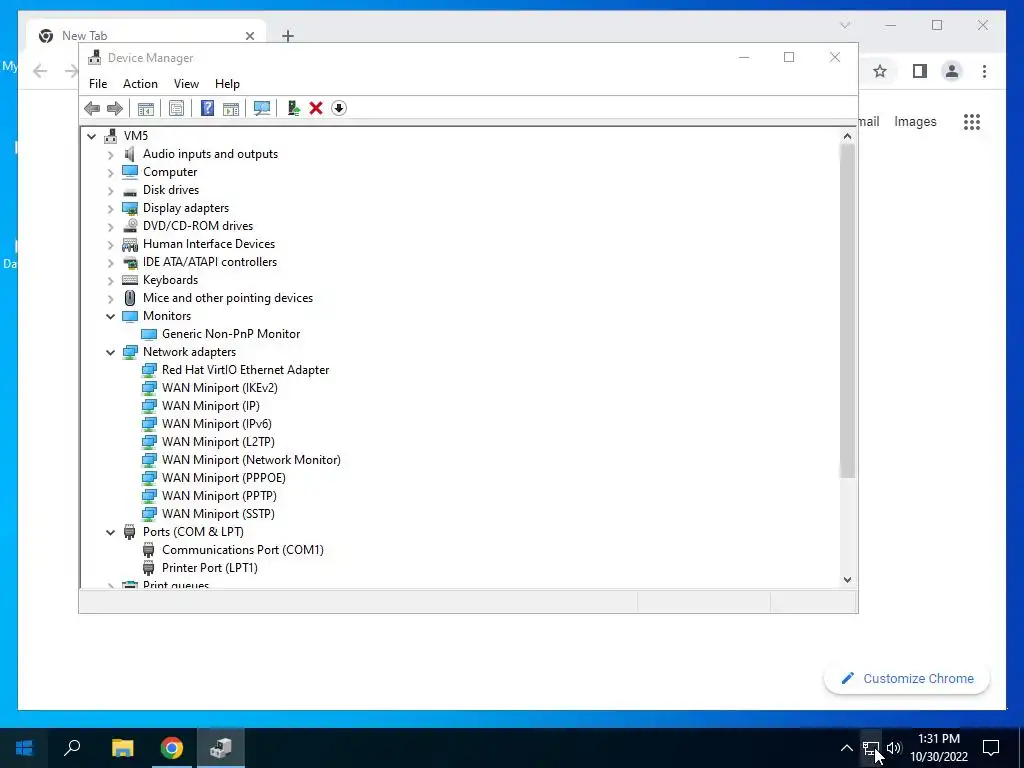The width and height of the screenshot is (1024, 768).
Task: Open the Action menu
Action: pyautogui.click(x=140, y=84)
